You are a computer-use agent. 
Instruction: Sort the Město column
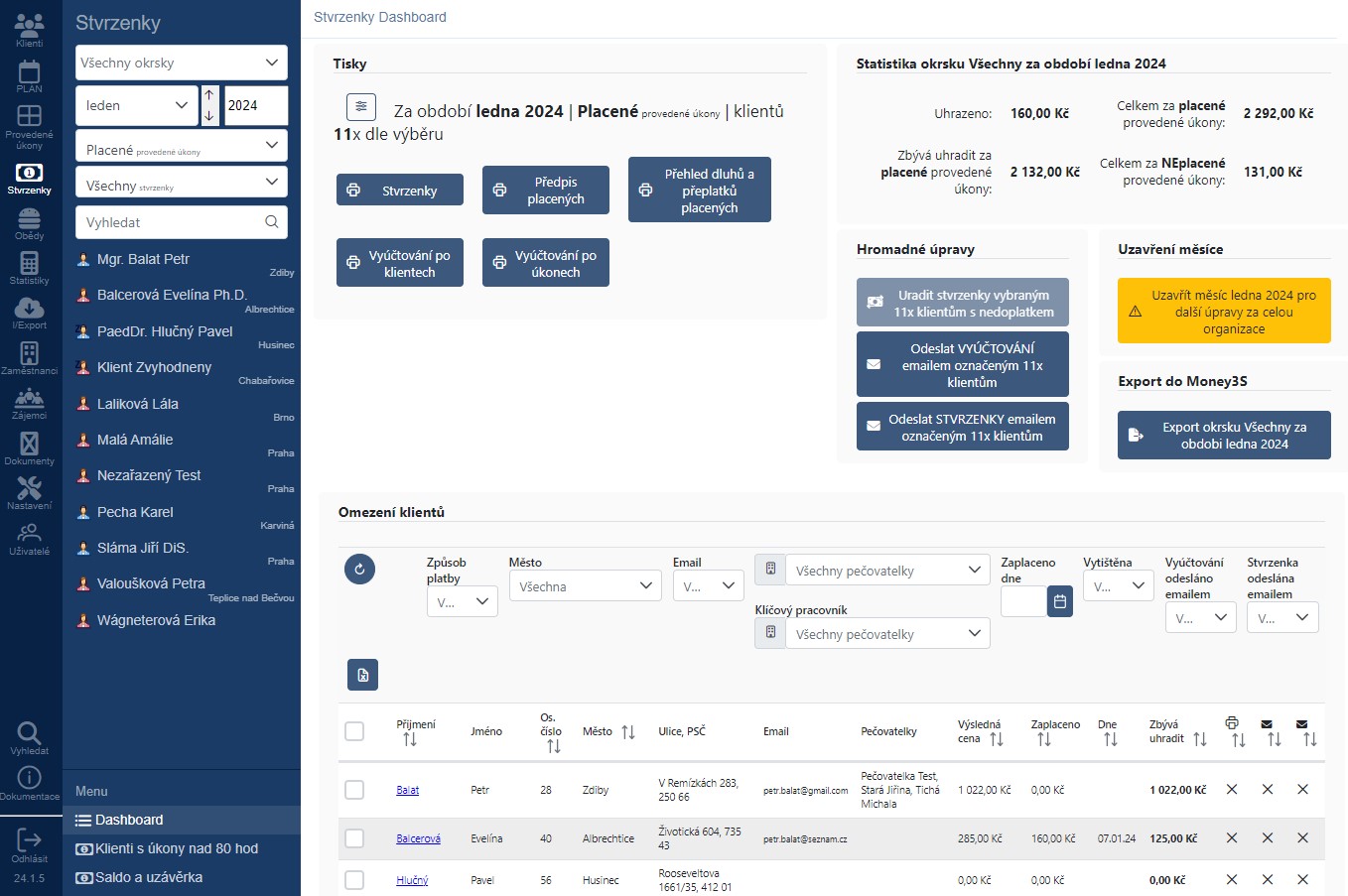pyautogui.click(x=628, y=732)
